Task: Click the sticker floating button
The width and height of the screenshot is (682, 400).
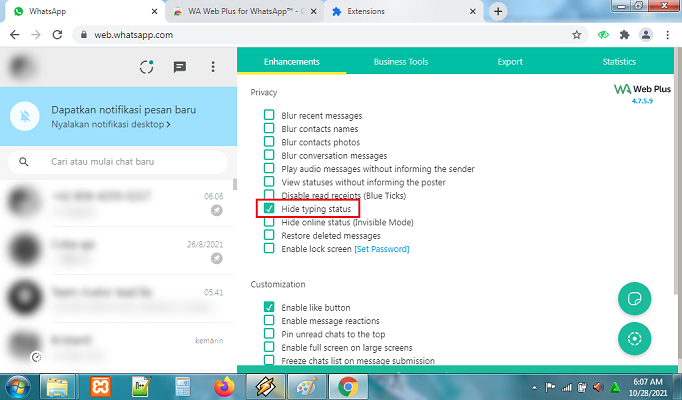Action: click(635, 299)
